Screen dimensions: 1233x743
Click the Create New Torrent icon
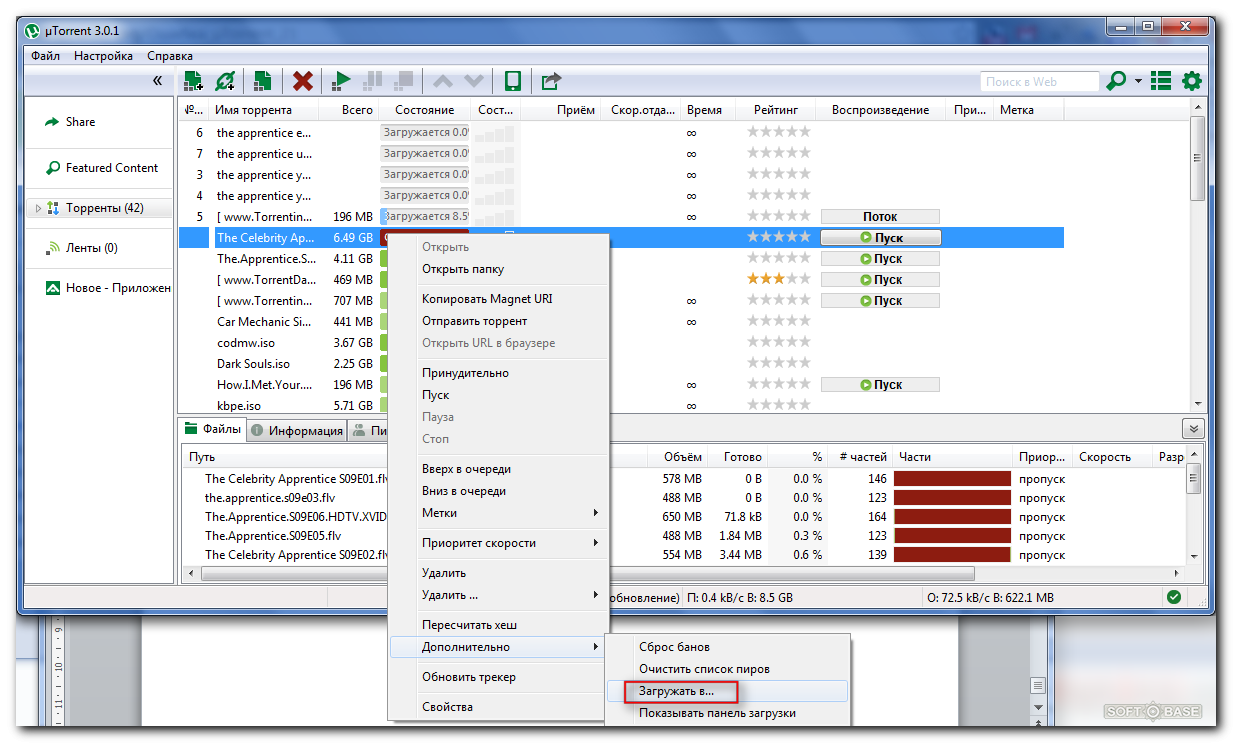(262, 81)
